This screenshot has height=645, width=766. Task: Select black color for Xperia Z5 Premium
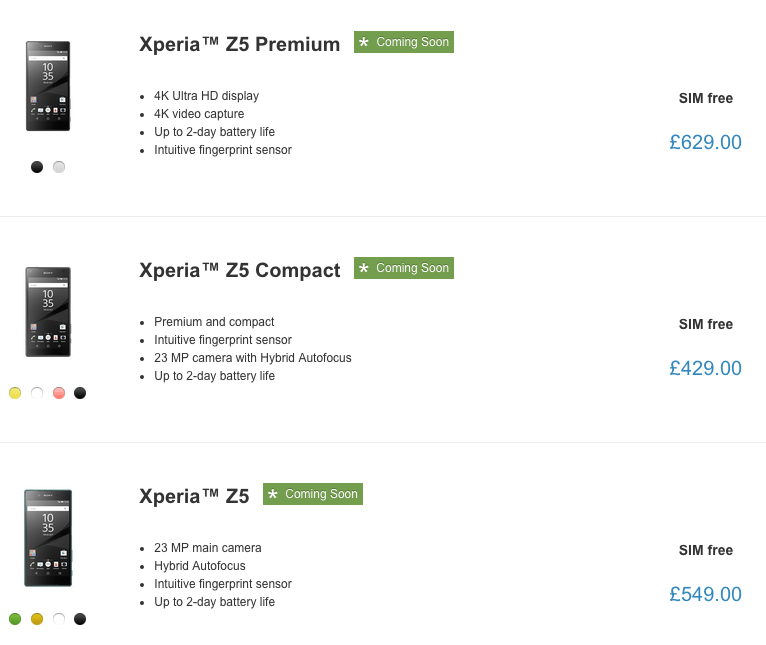coord(37,167)
